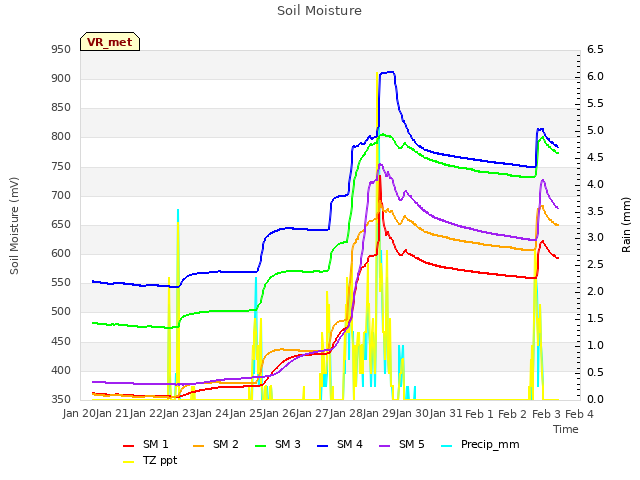Click the yellow TZ ppt legend swatch
Viewport: 640px width, 480px height.
[129, 462]
